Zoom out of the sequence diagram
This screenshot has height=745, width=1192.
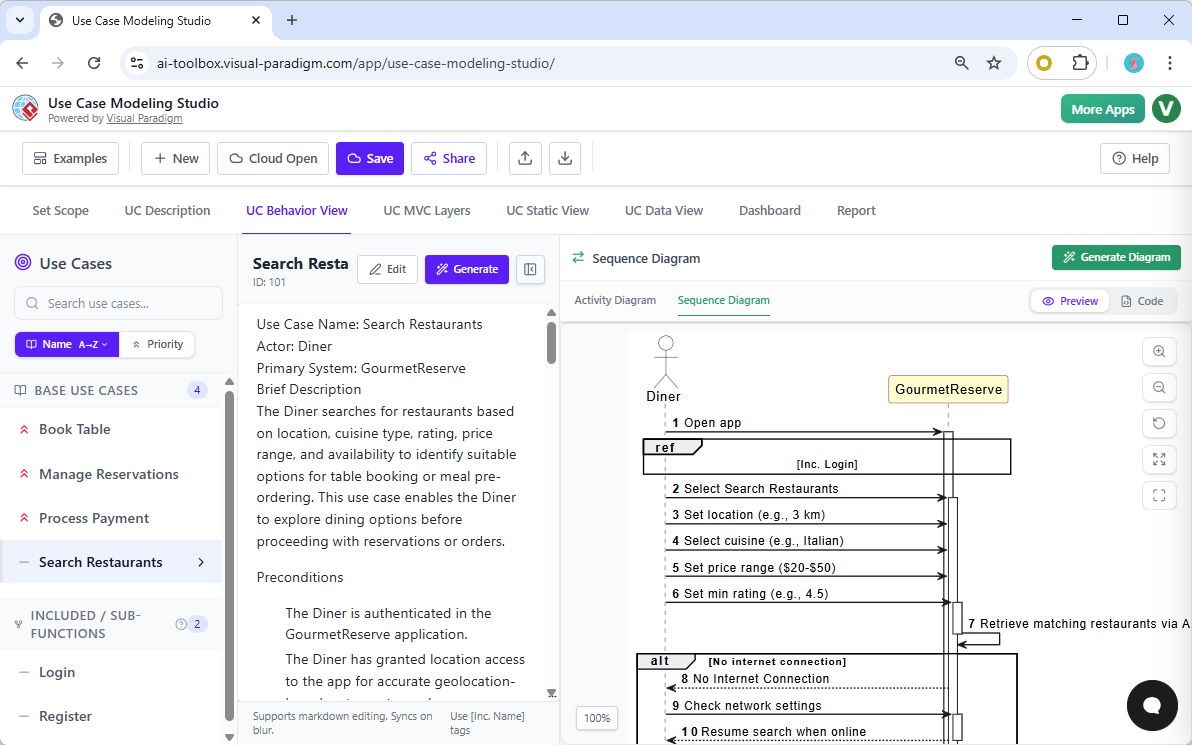[1159, 387]
